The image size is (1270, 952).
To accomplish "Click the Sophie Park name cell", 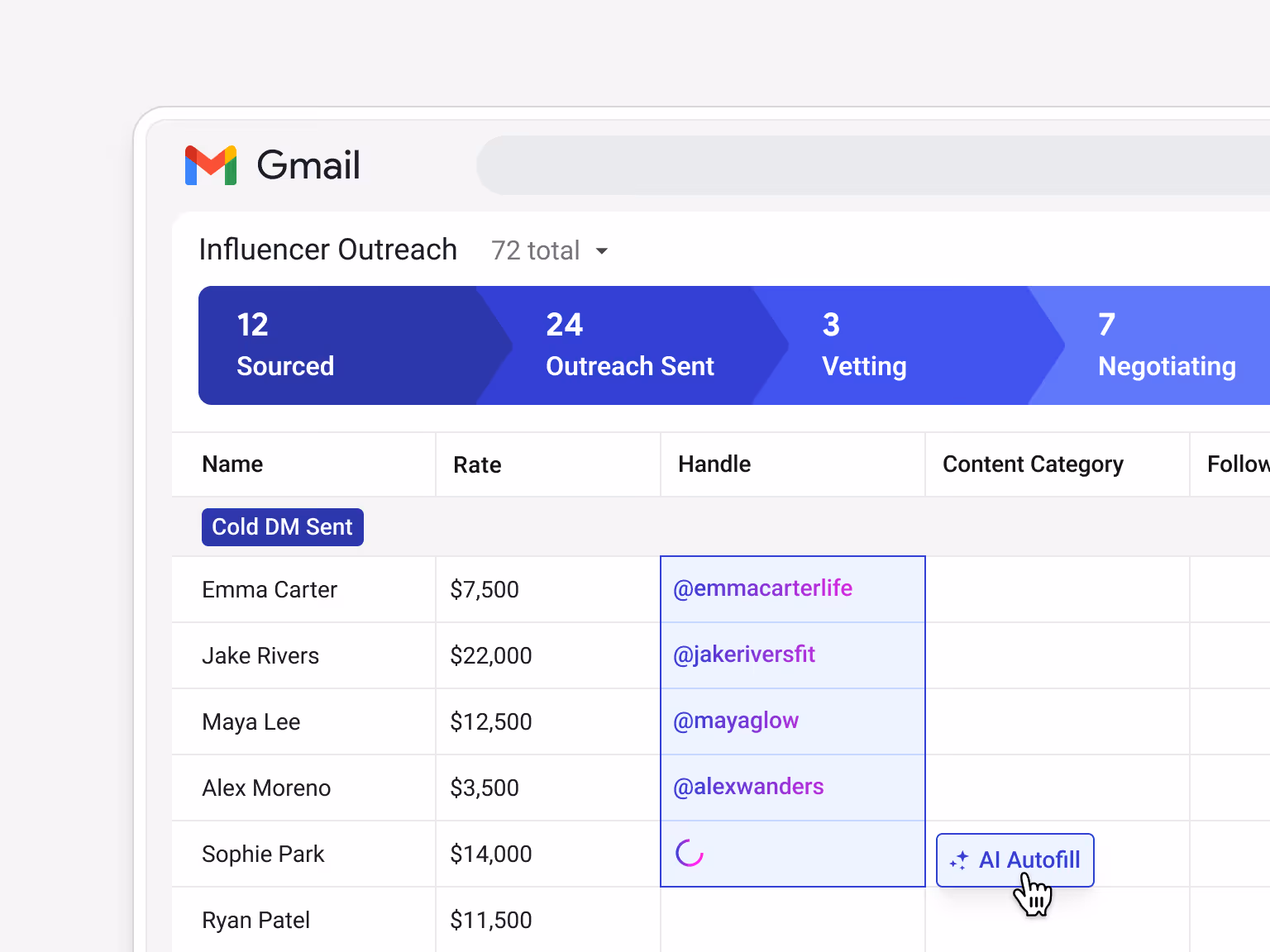I will tap(303, 854).
